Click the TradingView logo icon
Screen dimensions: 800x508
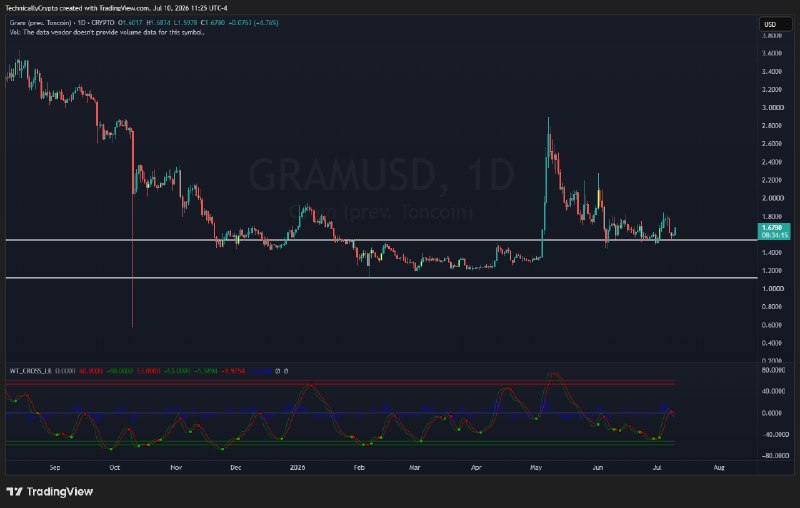click(14, 492)
